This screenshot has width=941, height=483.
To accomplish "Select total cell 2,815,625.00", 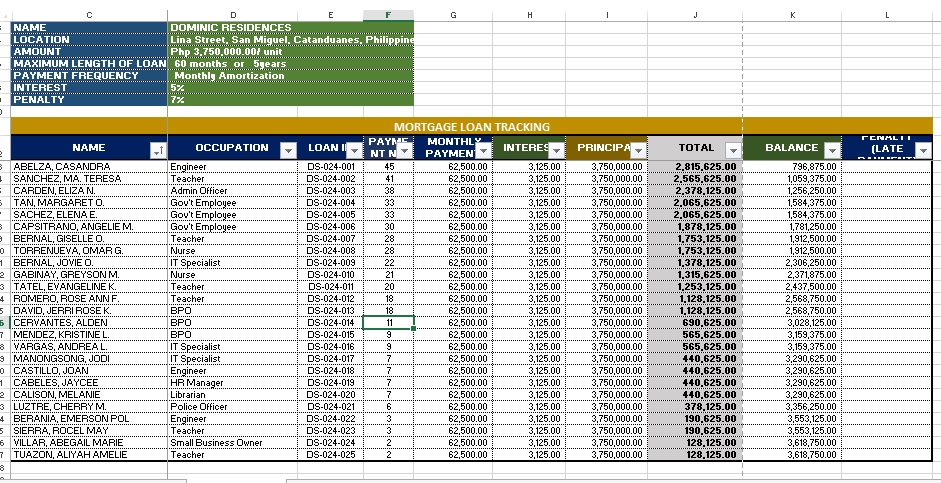I will point(695,167).
